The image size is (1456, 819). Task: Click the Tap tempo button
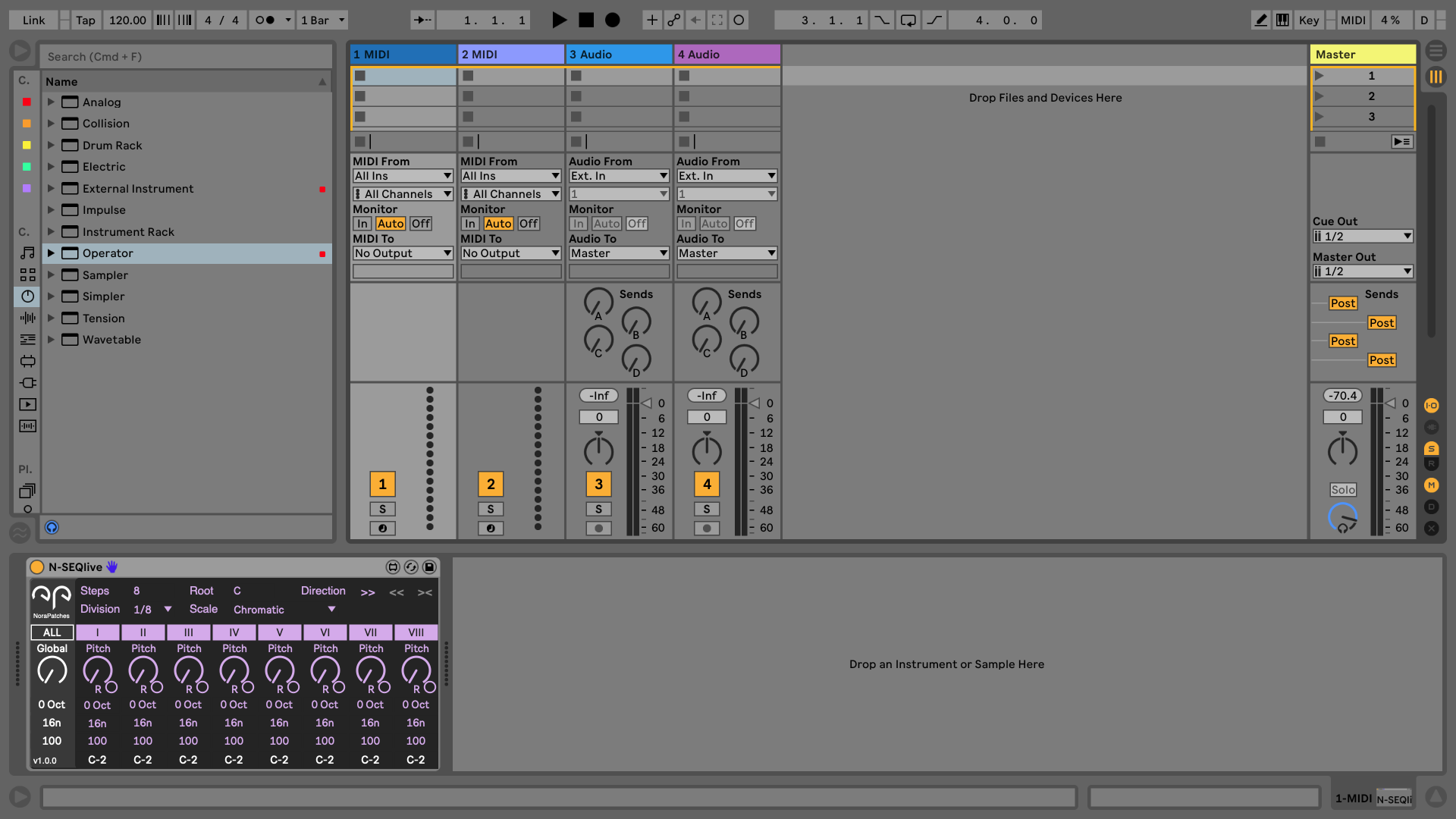click(86, 20)
